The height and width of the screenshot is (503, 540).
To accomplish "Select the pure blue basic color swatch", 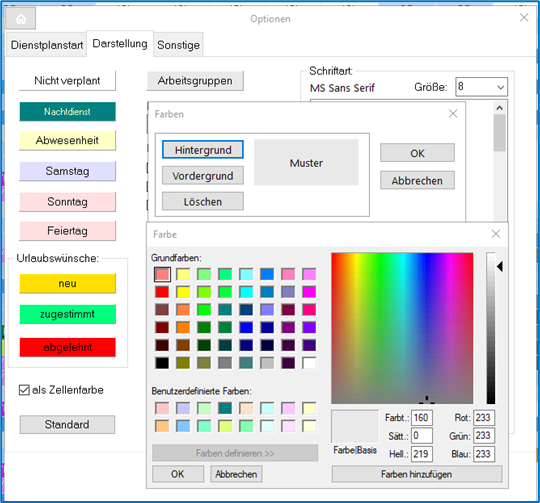I will tap(246, 327).
